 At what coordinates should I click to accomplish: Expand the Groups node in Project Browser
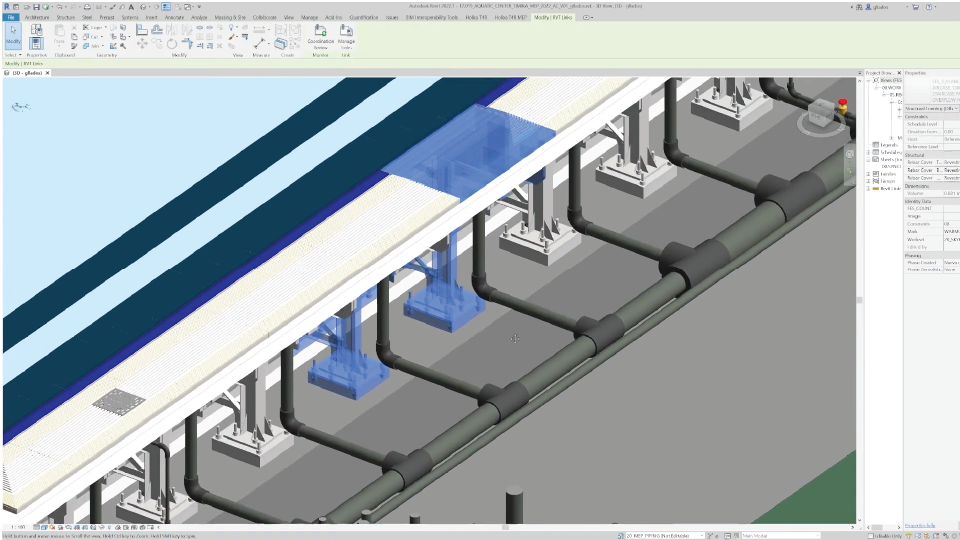pyautogui.click(x=868, y=180)
